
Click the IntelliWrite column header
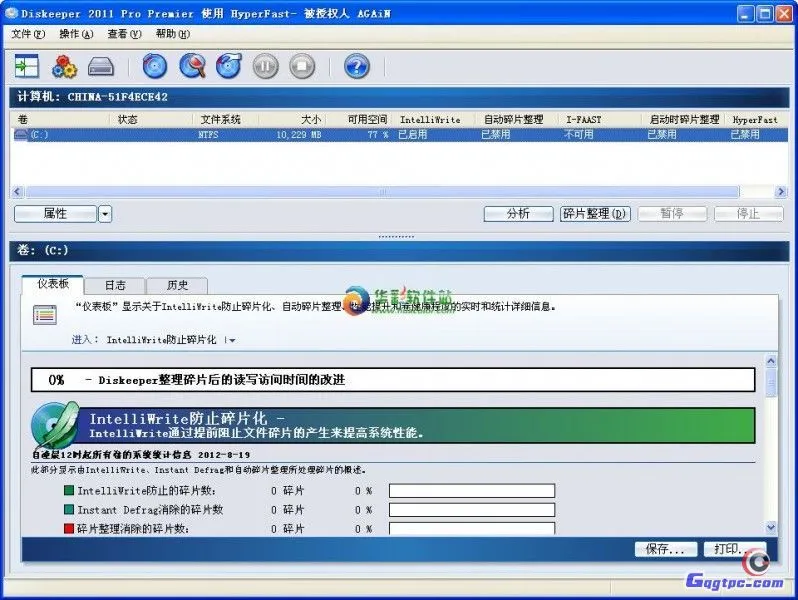(x=435, y=120)
